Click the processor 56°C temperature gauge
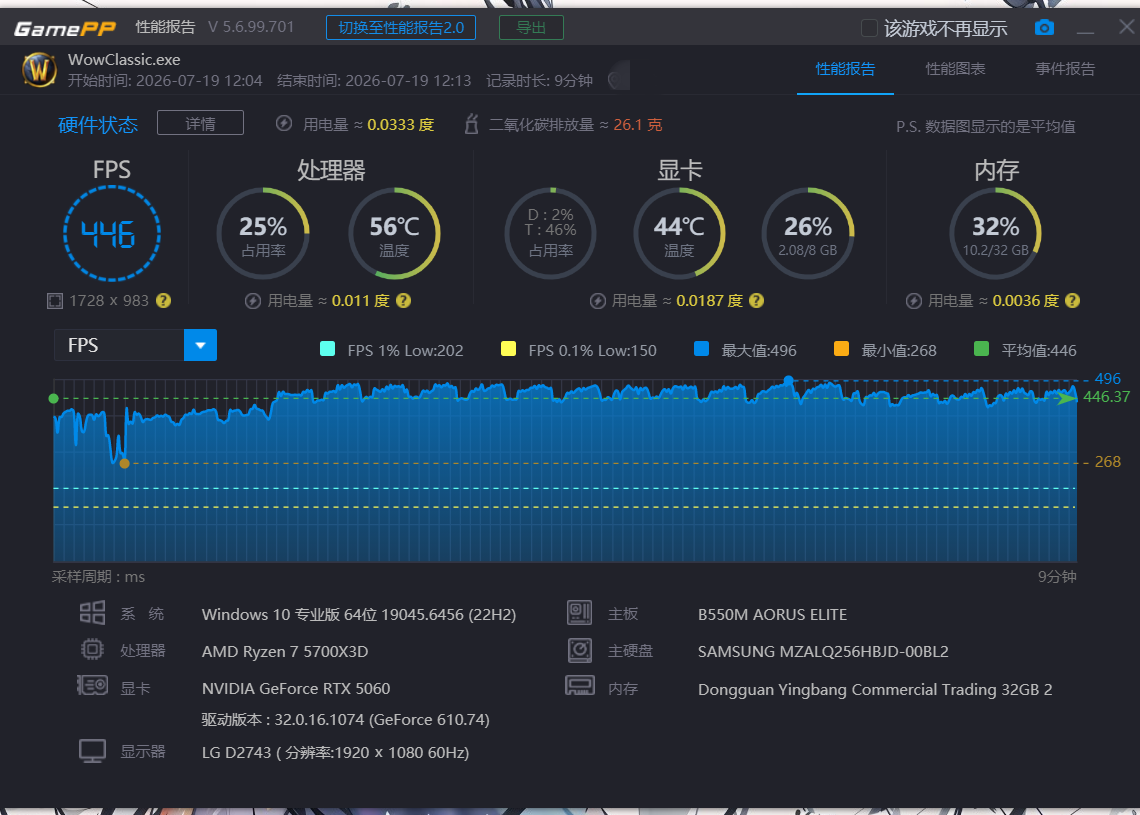1140x815 pixels. tap(394, 233)
